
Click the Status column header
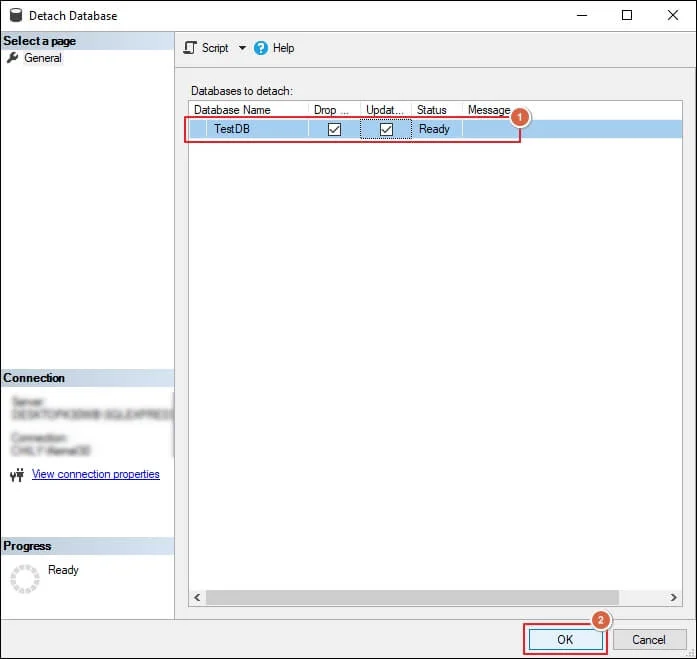pos(437,110)
